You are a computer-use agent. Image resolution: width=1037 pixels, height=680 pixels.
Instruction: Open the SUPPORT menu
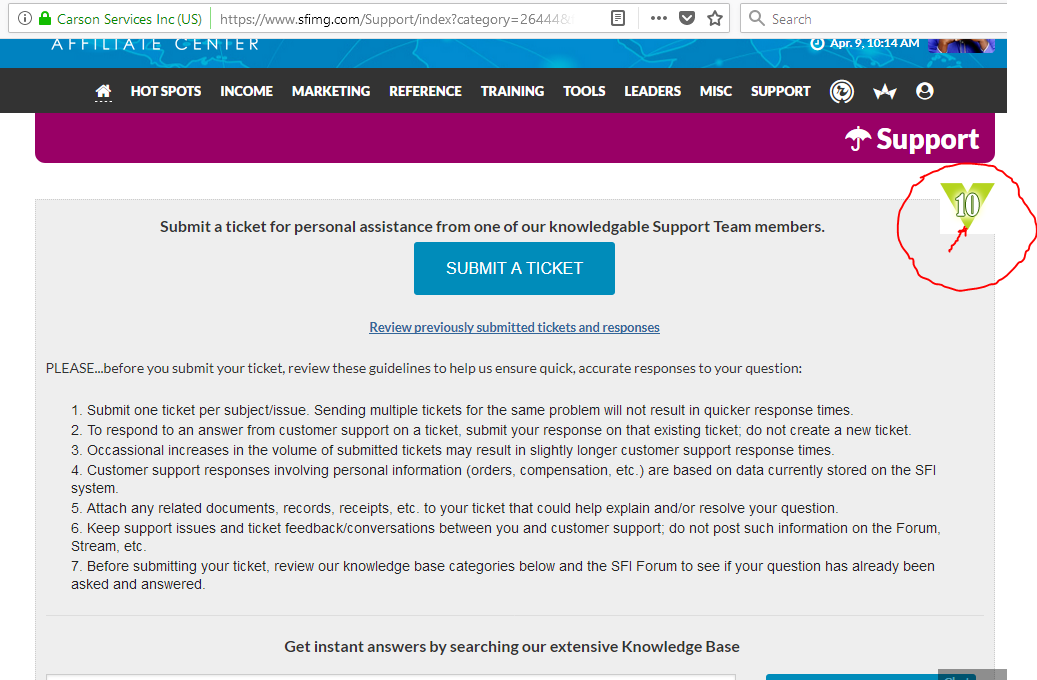780,91
